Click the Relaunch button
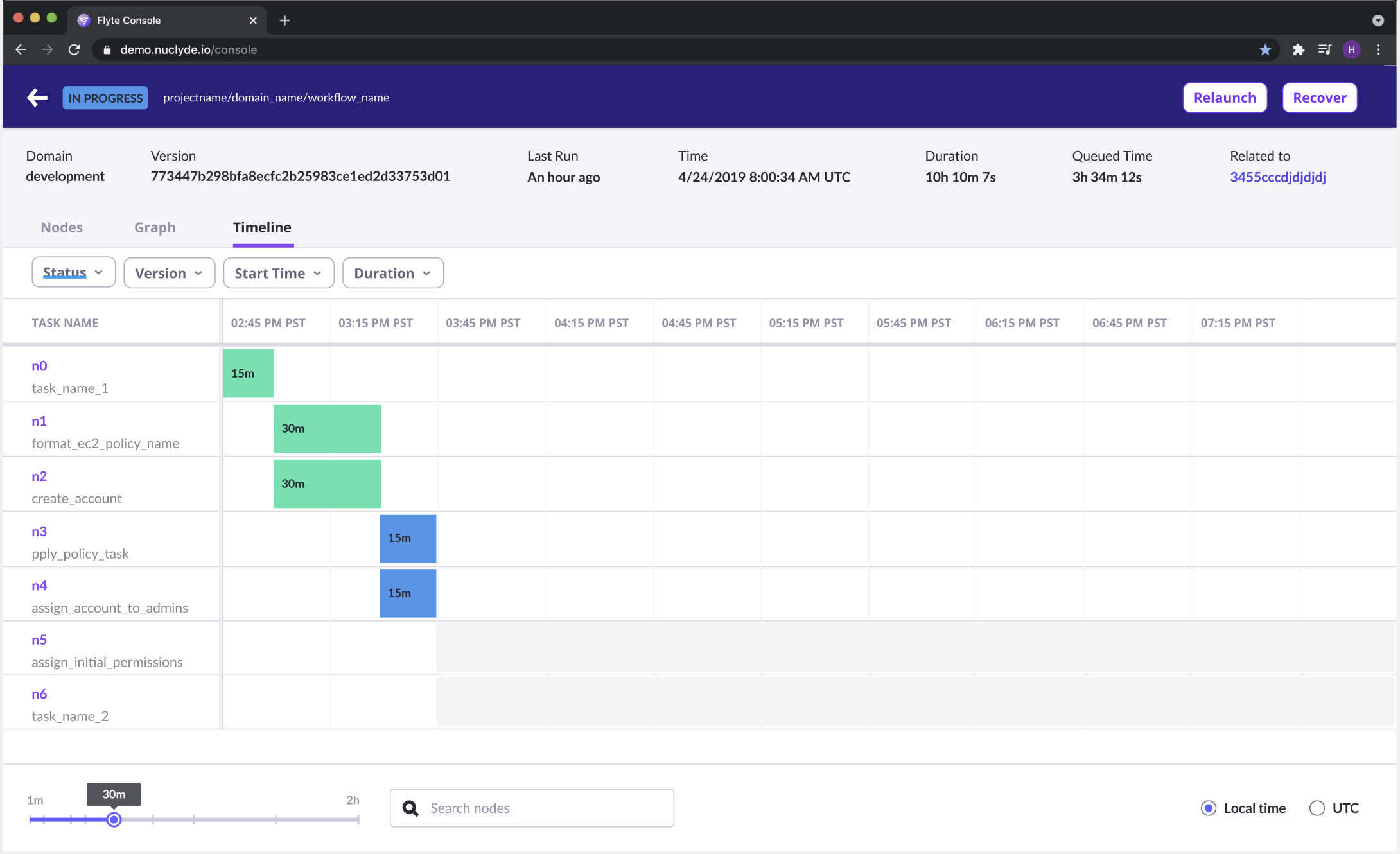1400x854 pixels. [1224, 97]
